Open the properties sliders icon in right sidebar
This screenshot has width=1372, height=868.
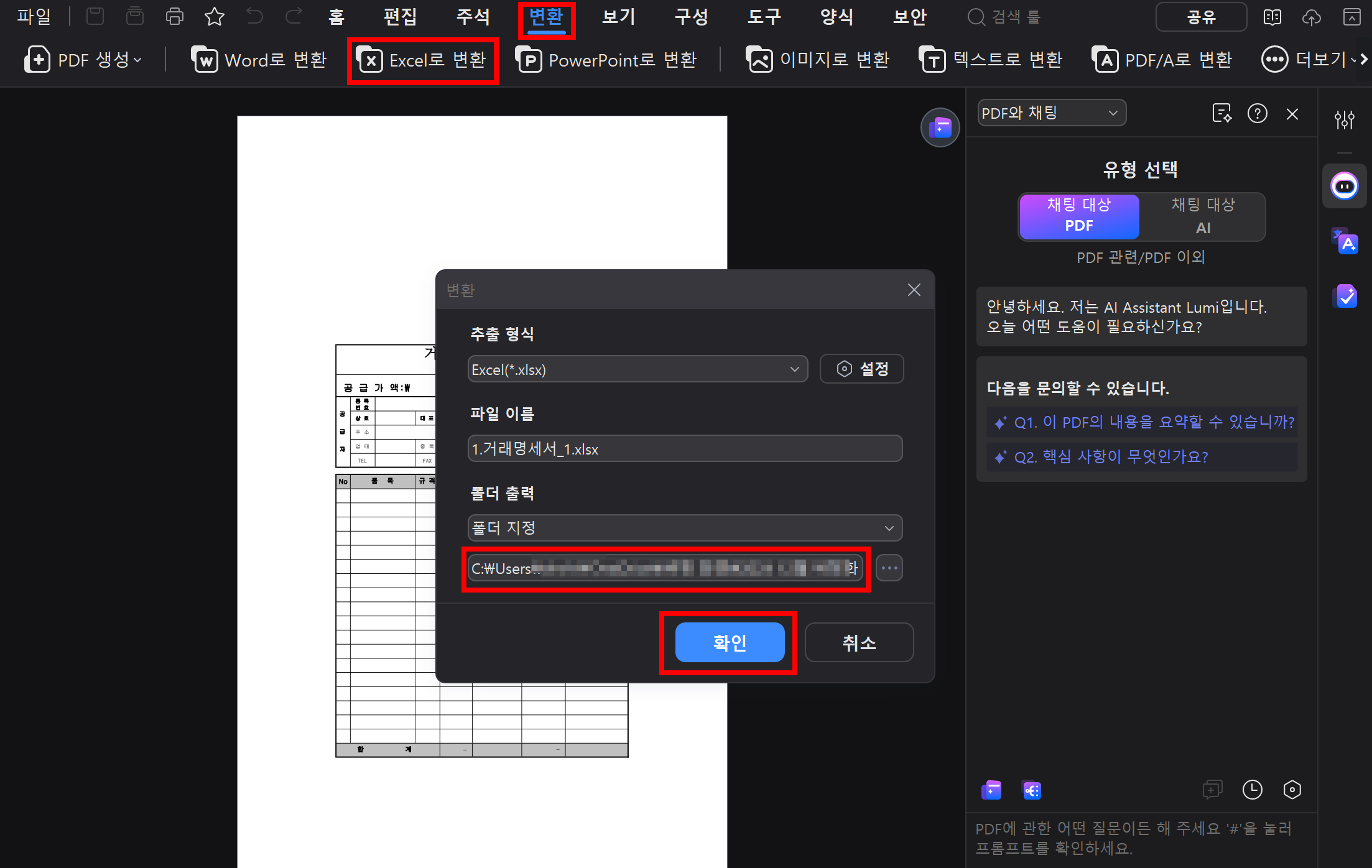click(1344, 119)
